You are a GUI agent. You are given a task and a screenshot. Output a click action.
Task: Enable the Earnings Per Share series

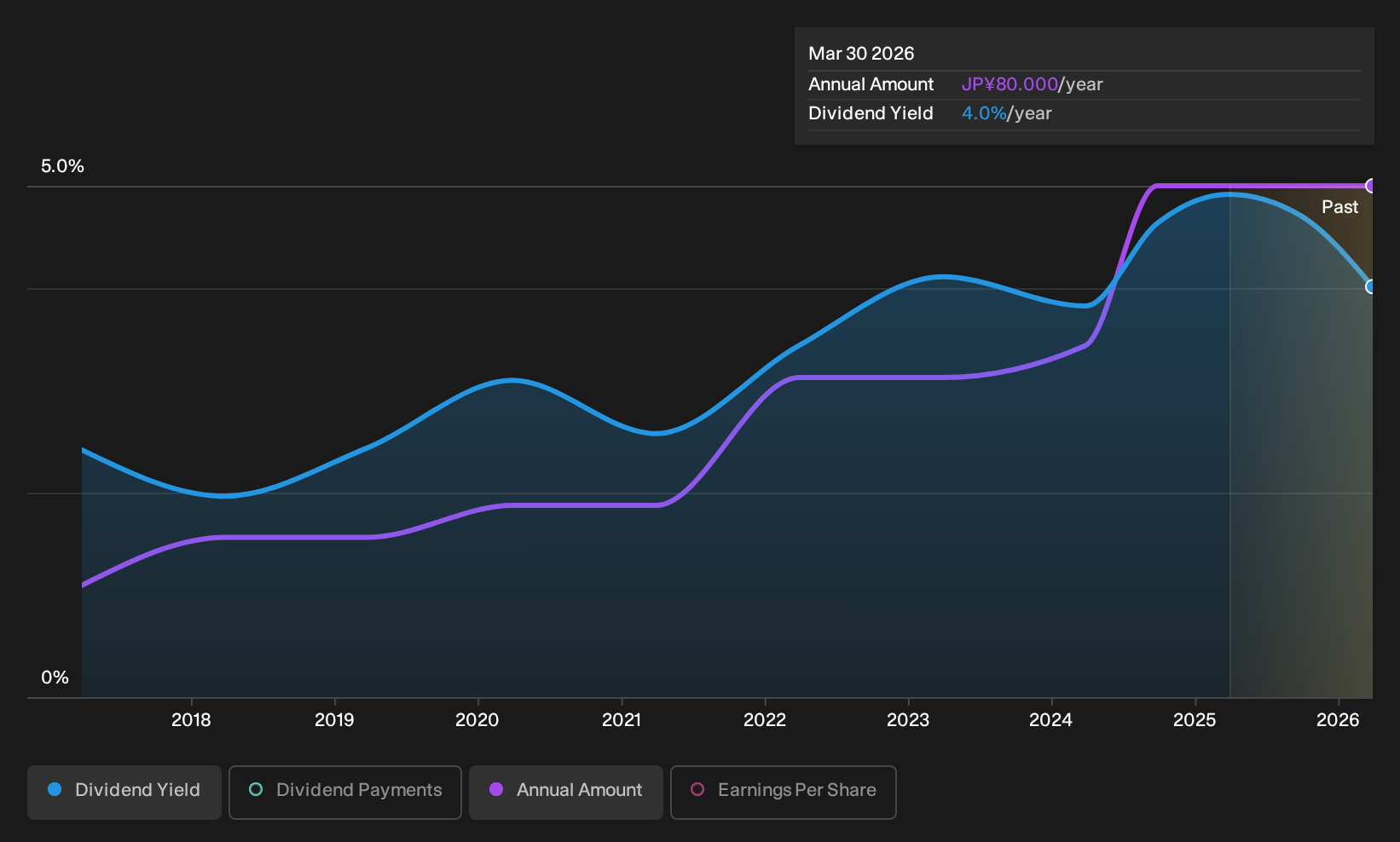(x=784, y=793)
